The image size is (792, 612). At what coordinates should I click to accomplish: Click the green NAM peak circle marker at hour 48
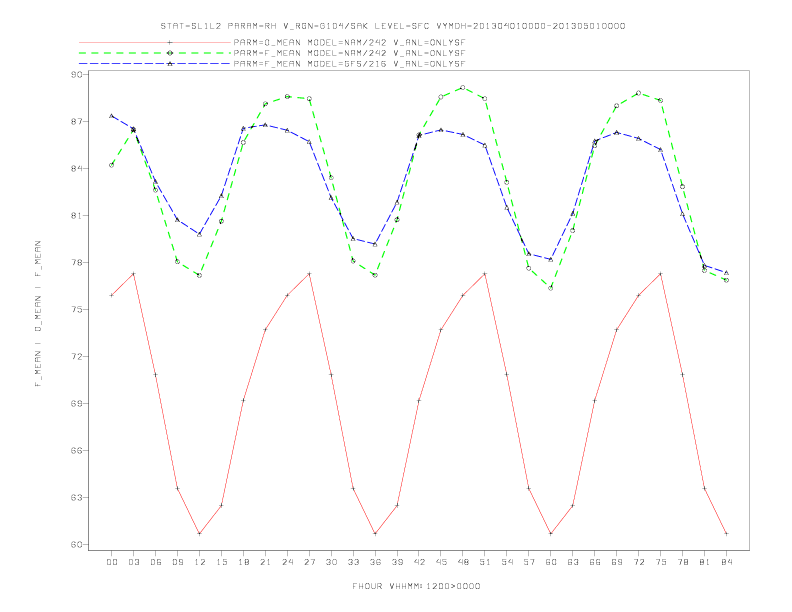[463, 87]
